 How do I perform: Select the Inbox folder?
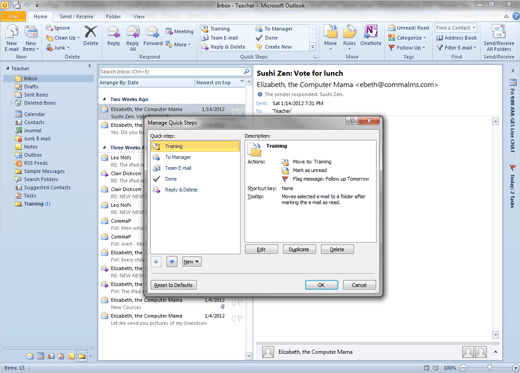[x=48, y=78]
